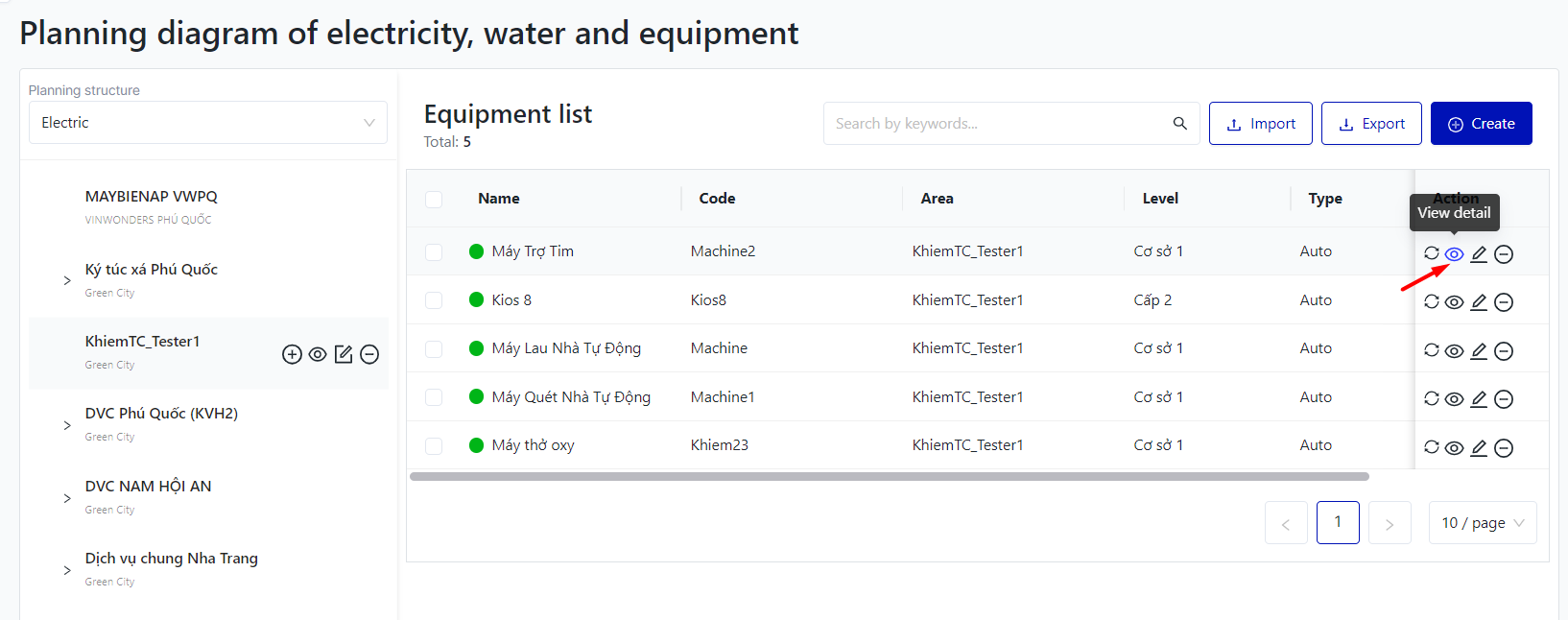1568x620 pixels.
Task: Expand the Ký túc xá Phú Quốc node
Action: click(67, 280)
